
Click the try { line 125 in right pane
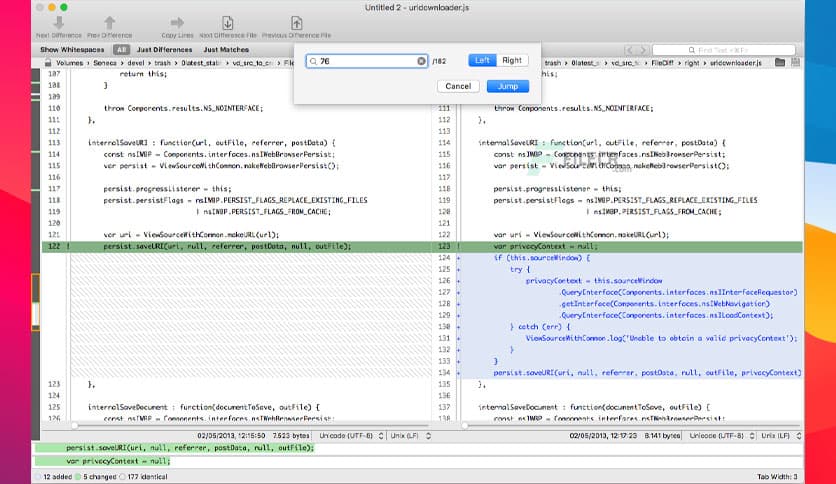pos(520,269)
